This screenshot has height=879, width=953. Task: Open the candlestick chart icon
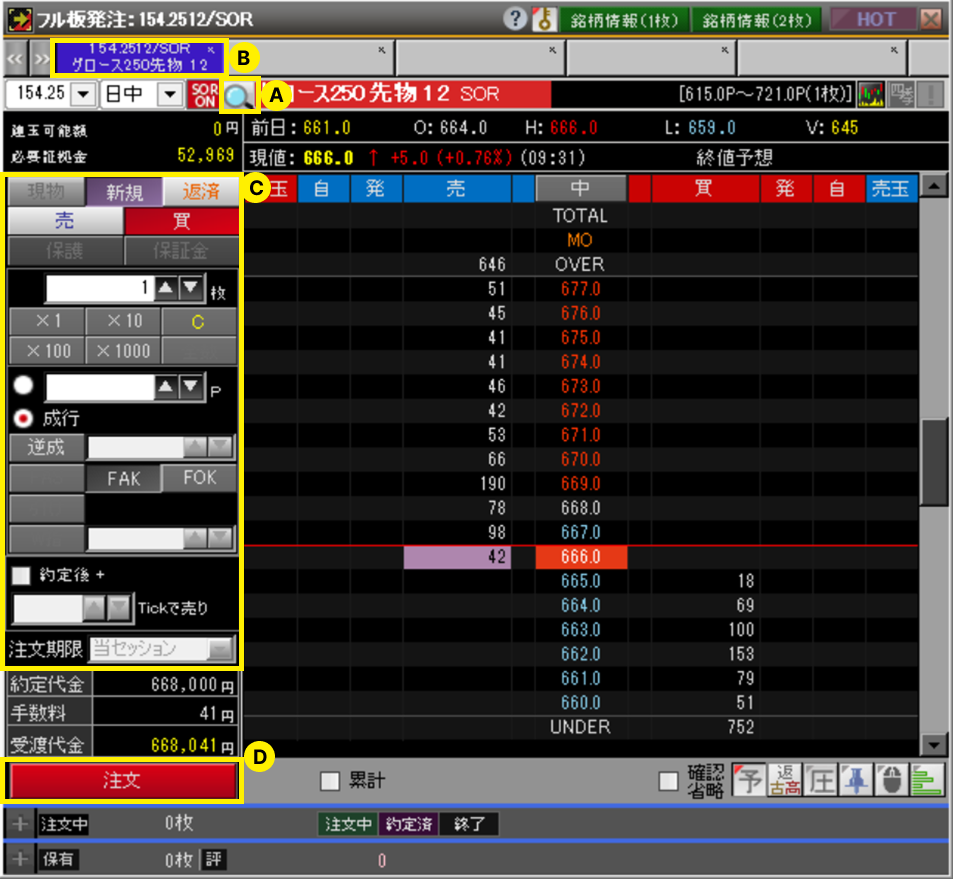(871, 95)
